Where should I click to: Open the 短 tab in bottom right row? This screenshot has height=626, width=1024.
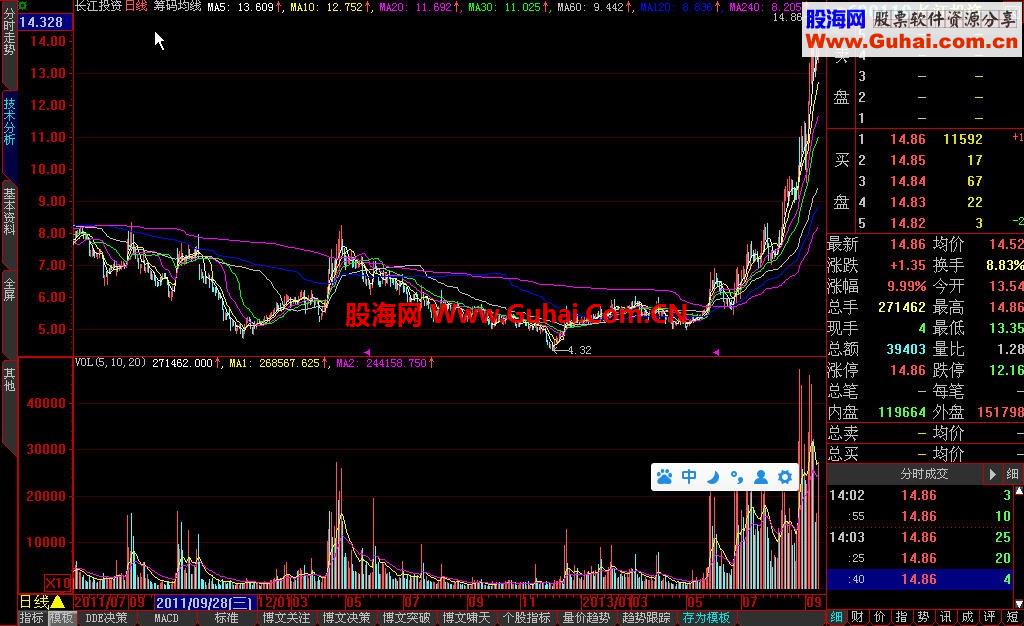[x=1012, y=617]
